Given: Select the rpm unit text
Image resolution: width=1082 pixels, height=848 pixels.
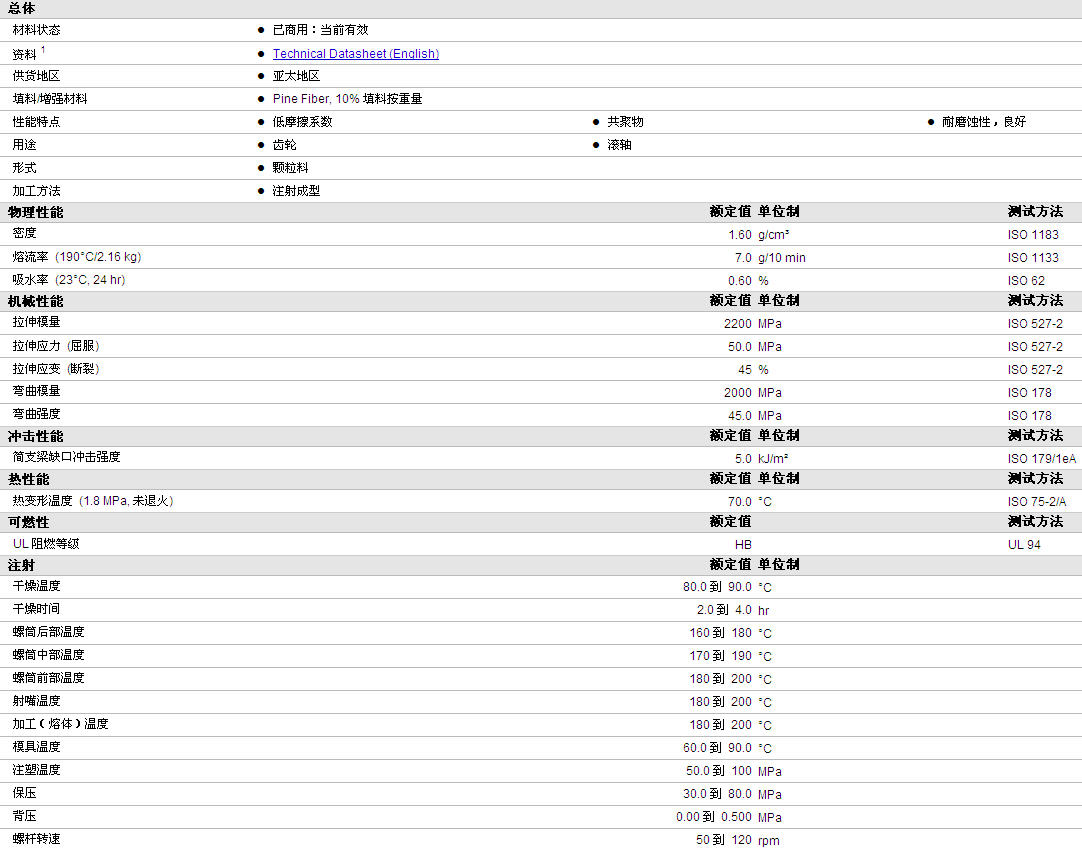Looking at the screenshot, I should click(769, 840).
